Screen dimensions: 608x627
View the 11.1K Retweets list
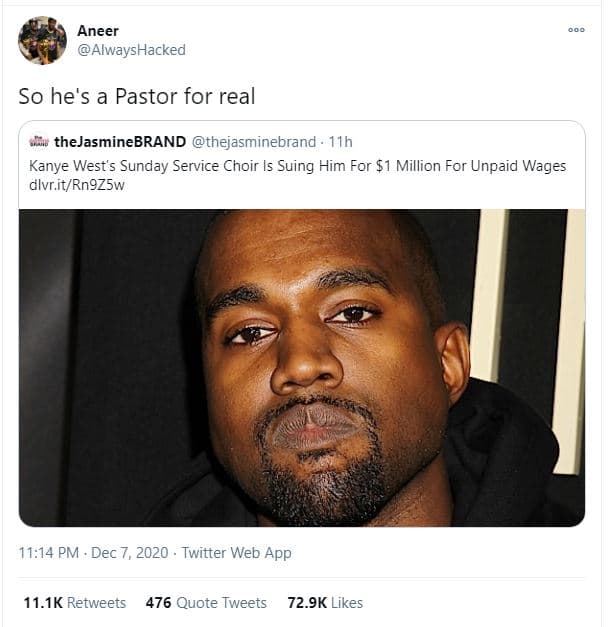click(x=75, y=603)
